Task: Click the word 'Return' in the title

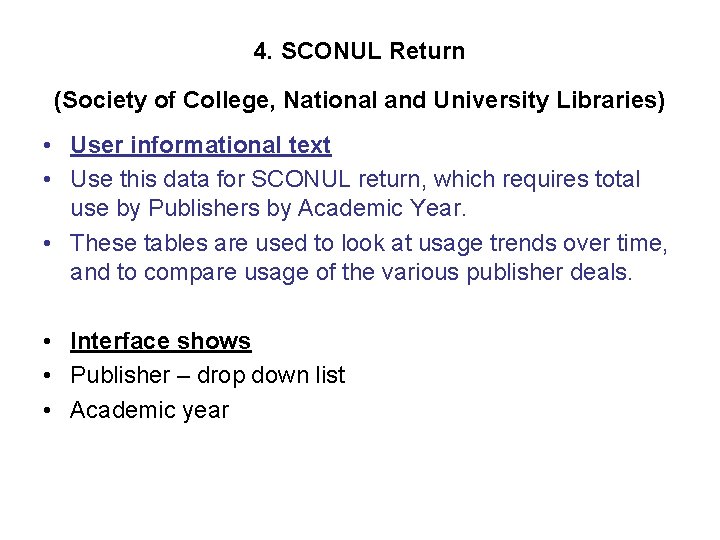Action: pyautogui.click(x=428, y=51)
